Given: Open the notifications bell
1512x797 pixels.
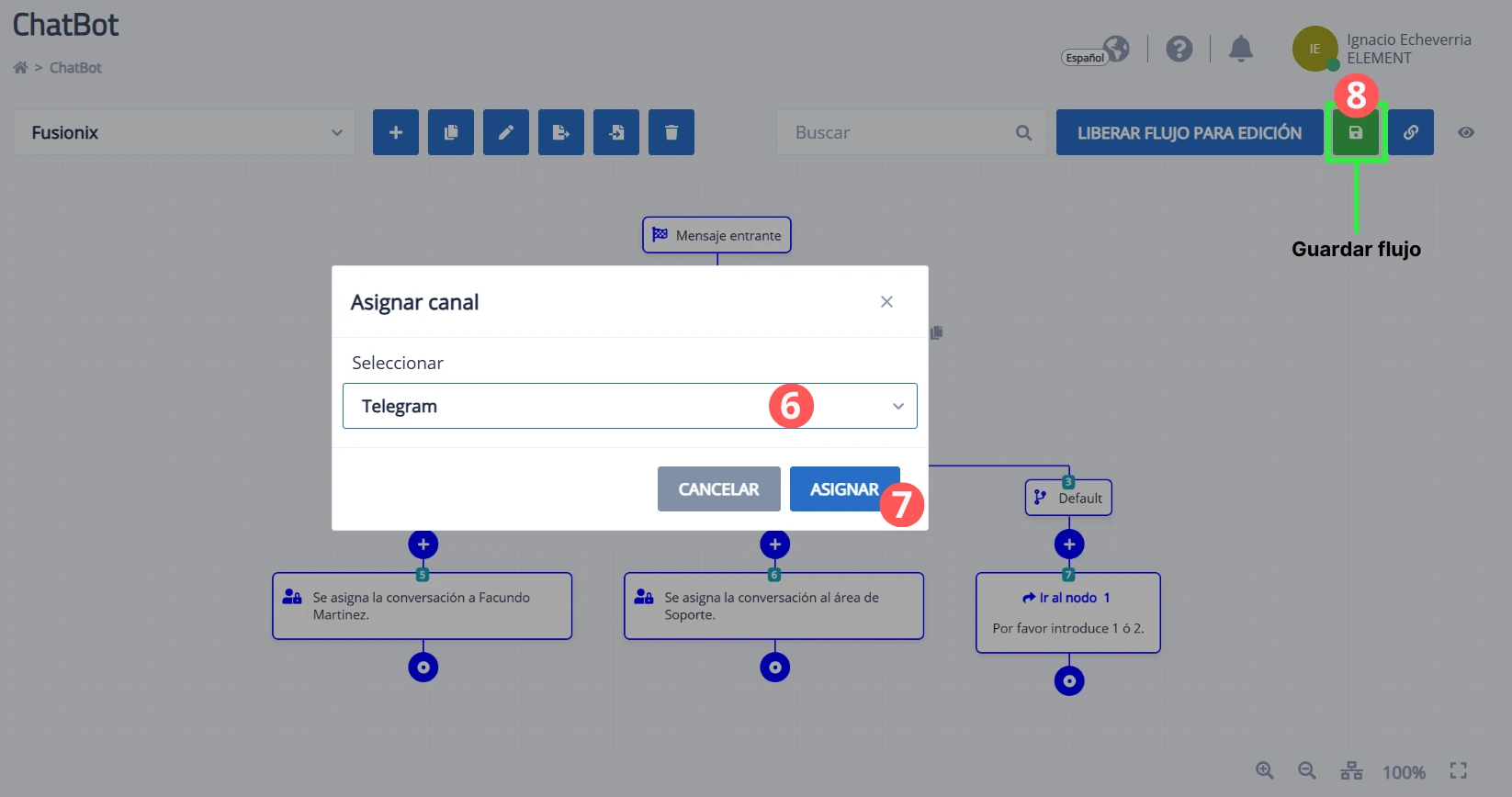Looking at the screenshot, I should pyautogui.click(x=1241, y=49).
